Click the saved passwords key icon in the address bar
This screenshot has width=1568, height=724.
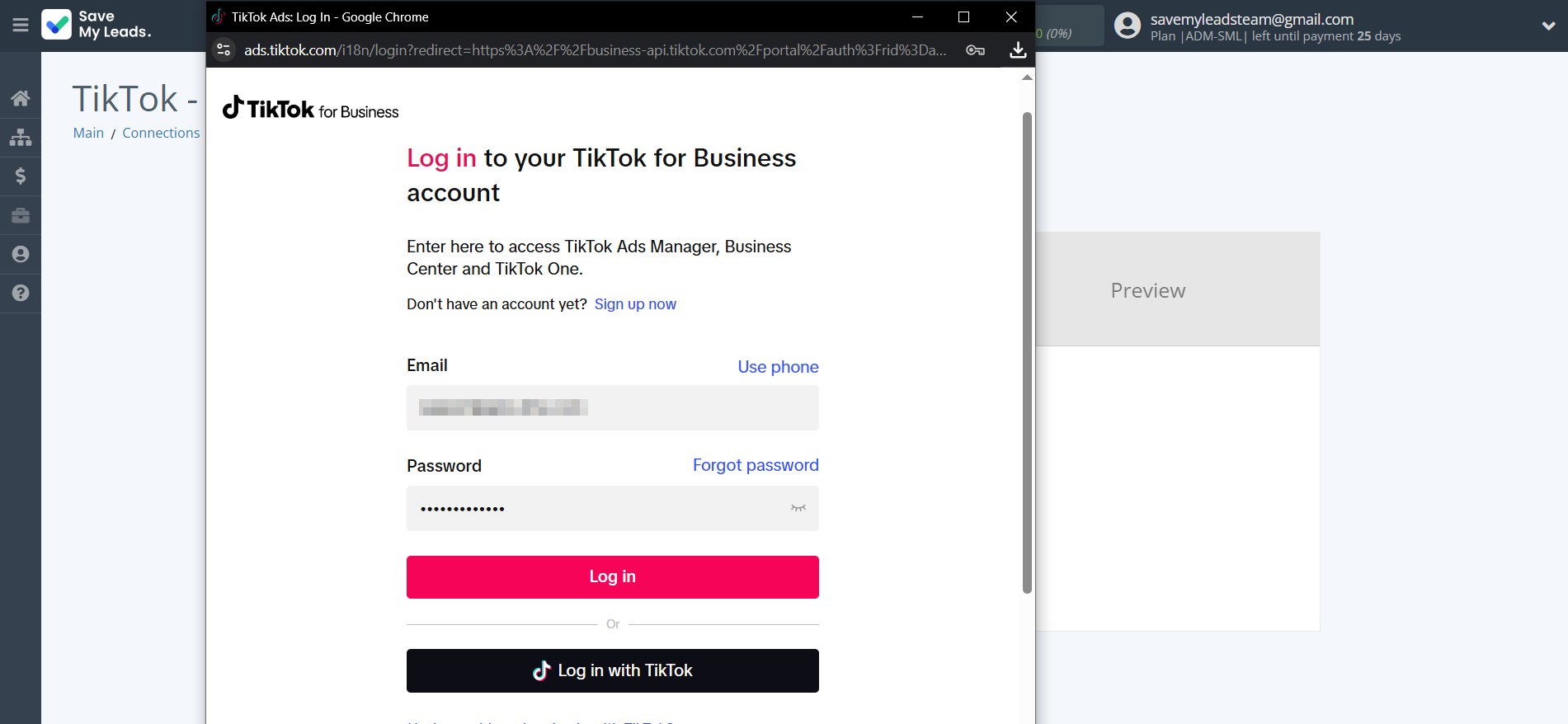click(975, 50)
